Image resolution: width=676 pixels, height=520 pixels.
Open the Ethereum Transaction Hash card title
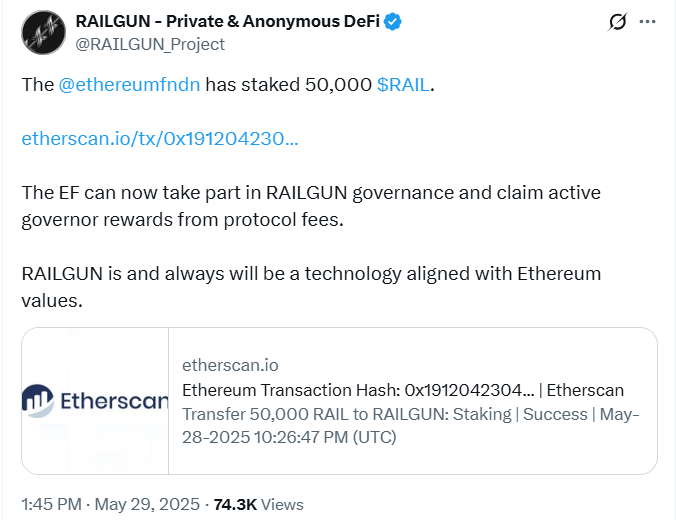[x=403, y=390]
